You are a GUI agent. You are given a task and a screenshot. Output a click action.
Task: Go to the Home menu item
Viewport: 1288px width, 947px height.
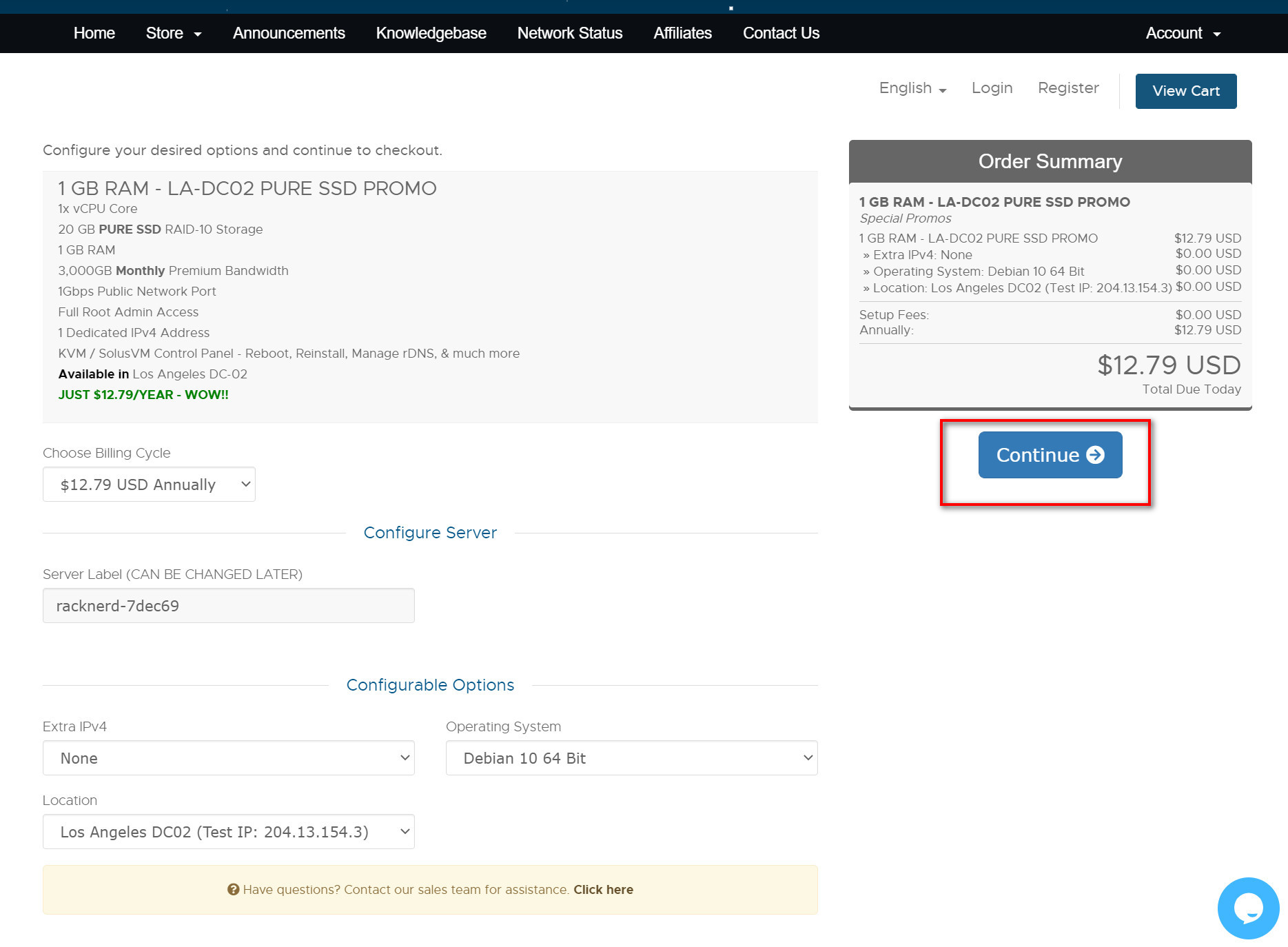click(94, 33)
